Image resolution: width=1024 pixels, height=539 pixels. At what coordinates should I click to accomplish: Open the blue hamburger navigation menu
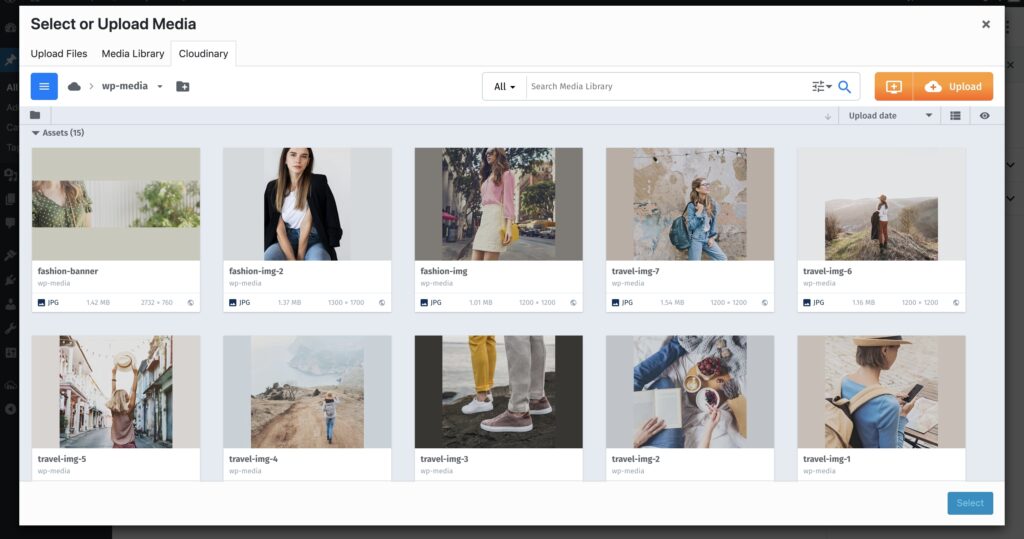pos(44,86)
